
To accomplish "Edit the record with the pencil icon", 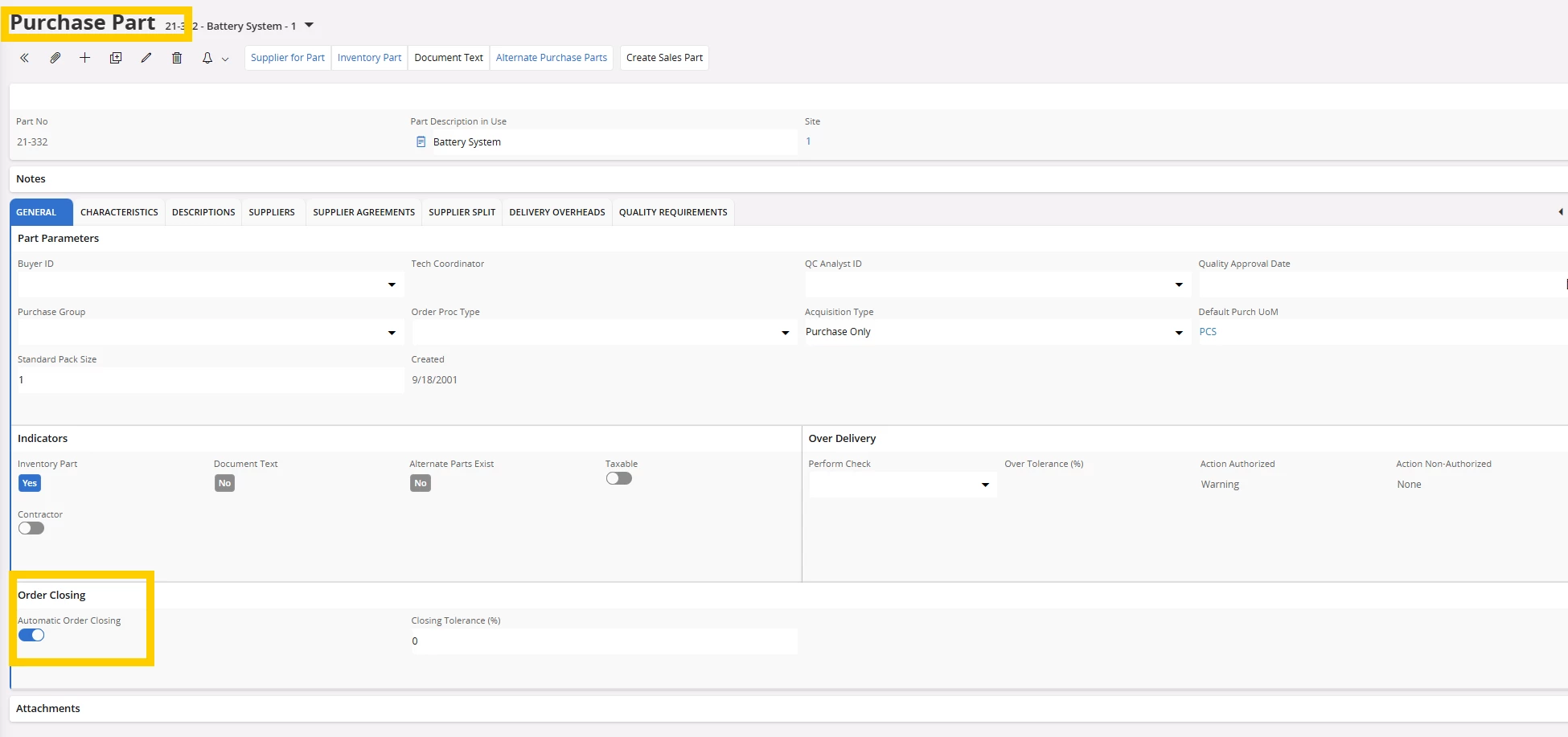I will [x=146, y=58].
